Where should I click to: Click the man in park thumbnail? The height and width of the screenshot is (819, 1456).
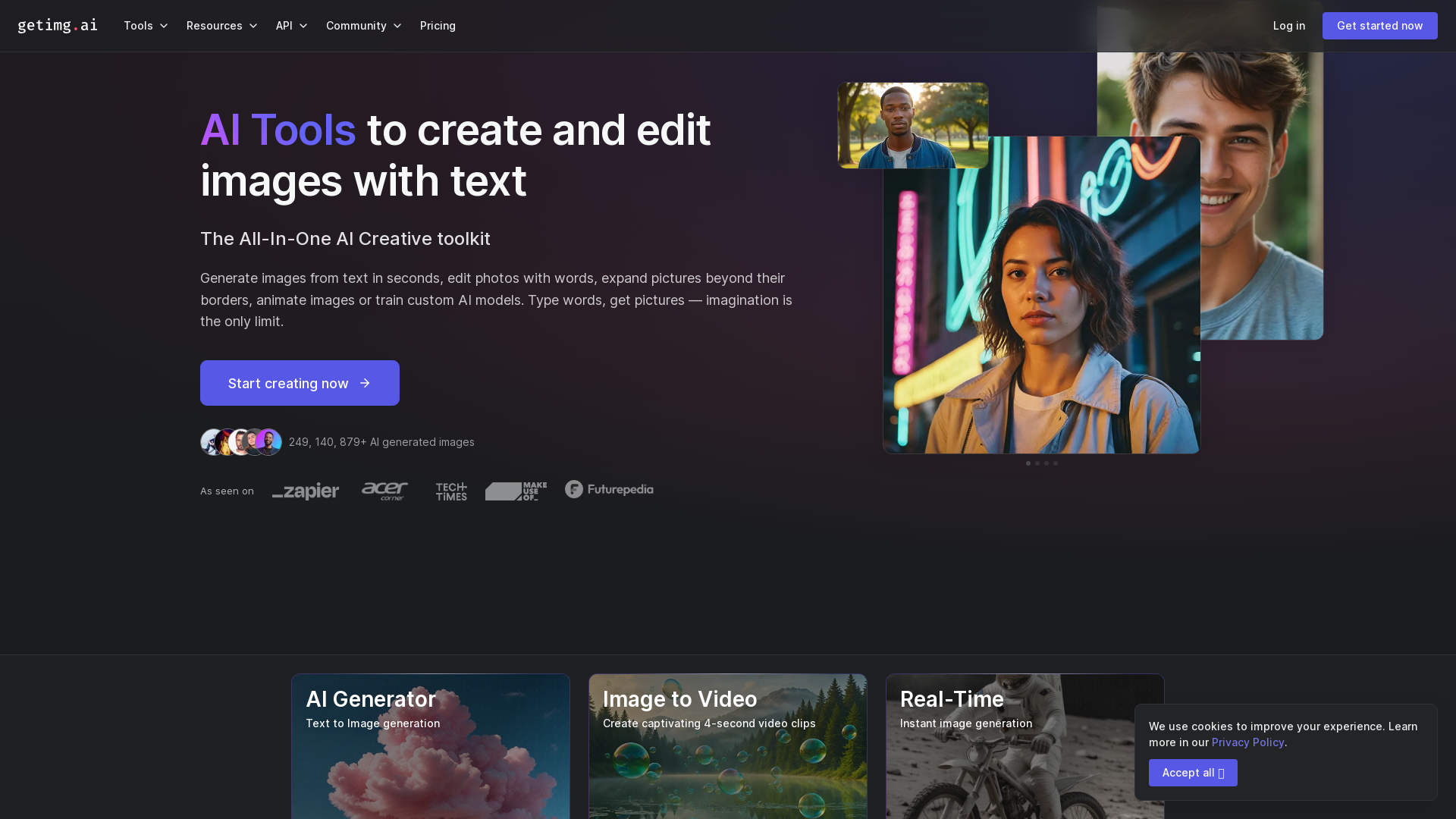pyautogui.click(x=913, y=125)
